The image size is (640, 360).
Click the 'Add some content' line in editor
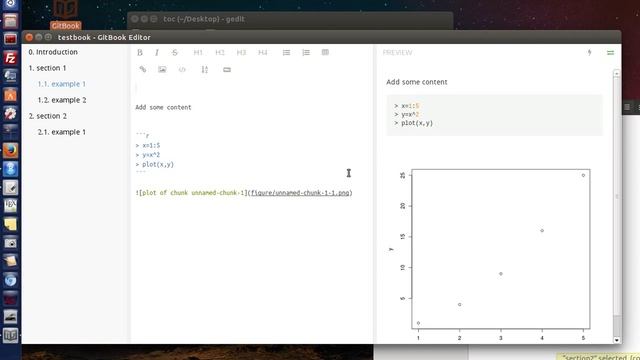pyautogui.click(x=163, y=107)
